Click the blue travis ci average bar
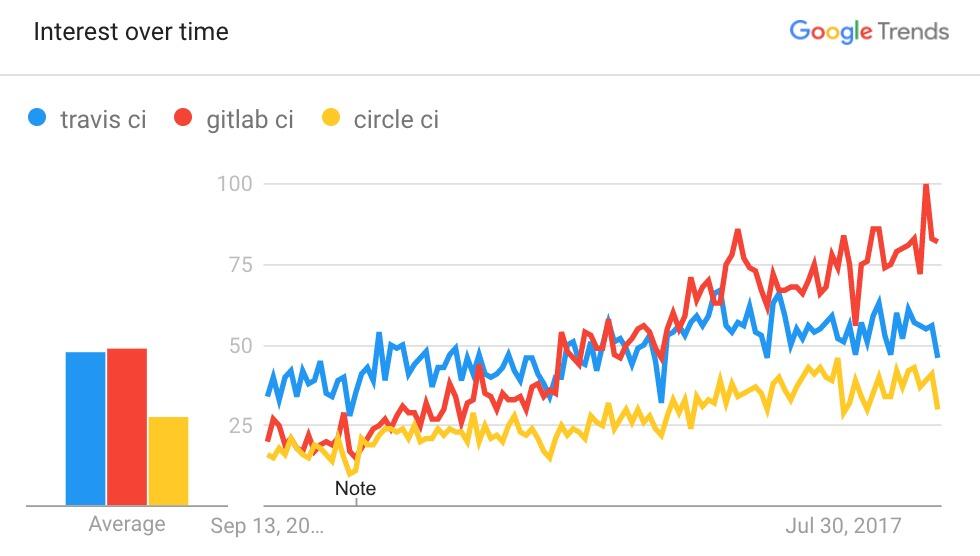The image size is (980, 556). pyautogui.click(x=85, y=428)
